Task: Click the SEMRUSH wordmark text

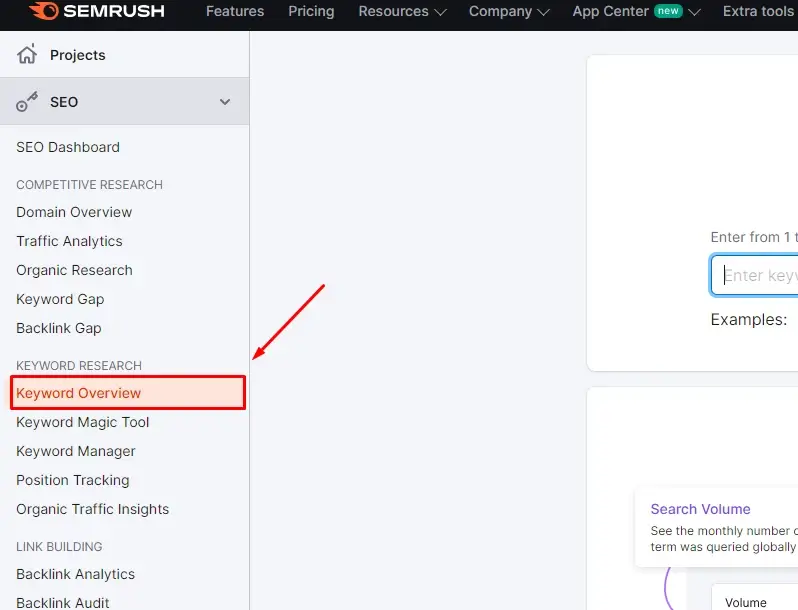Action: click(114, 11)
